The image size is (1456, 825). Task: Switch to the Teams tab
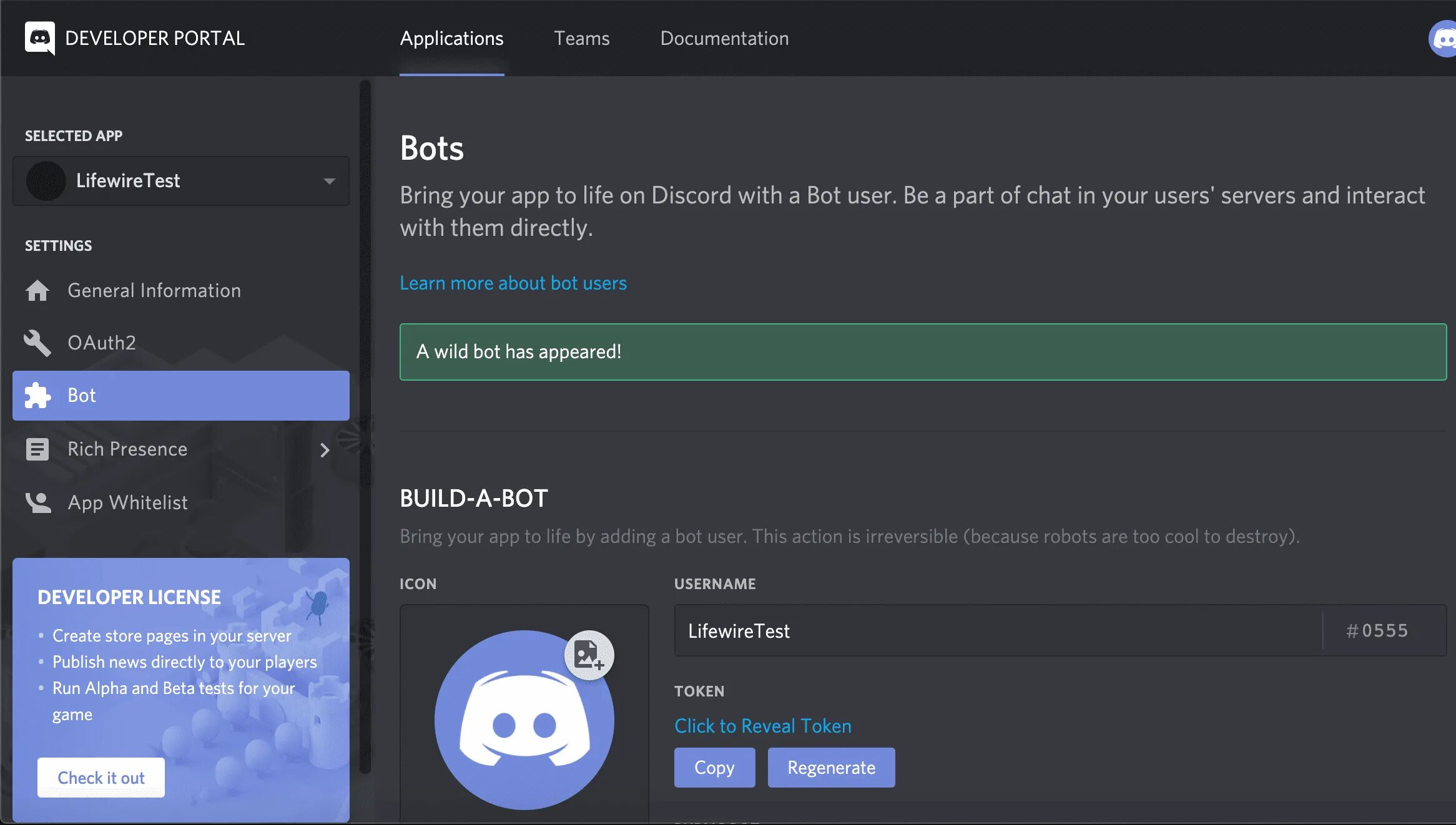pos(581,39)
